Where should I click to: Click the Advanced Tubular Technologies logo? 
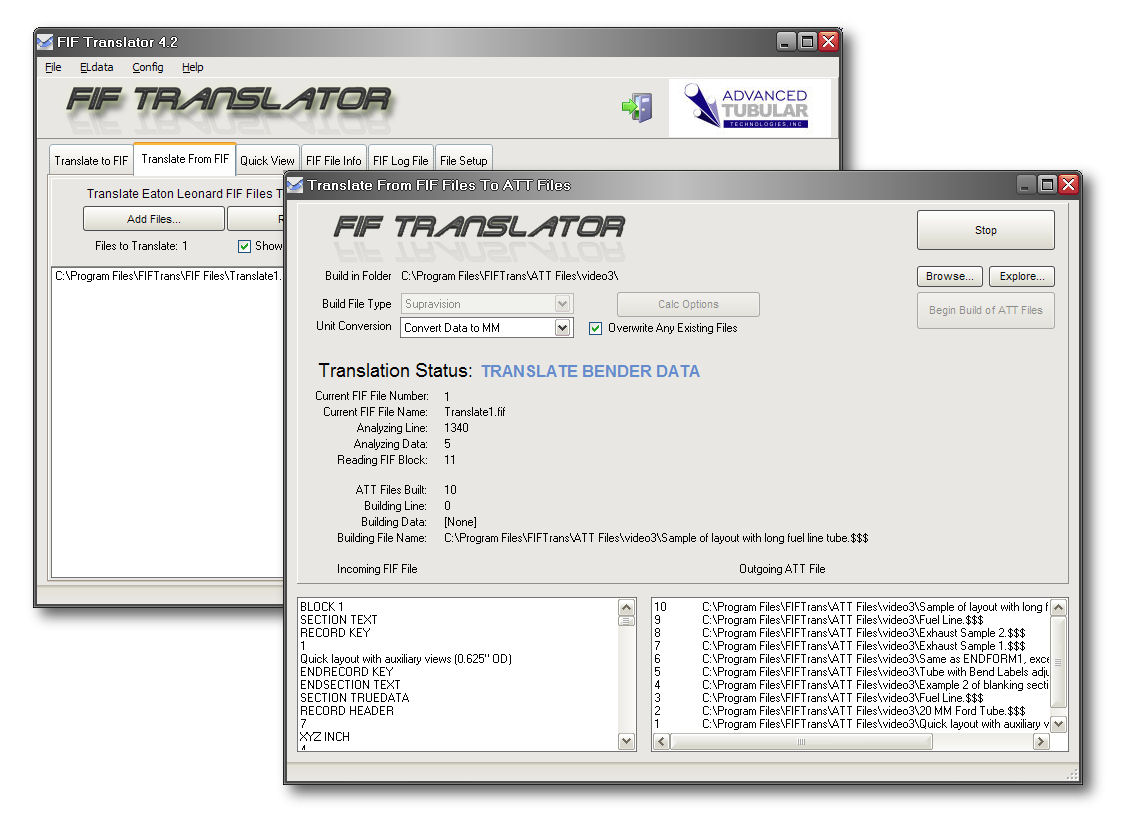pyautogui.click(x=749, y=108)
